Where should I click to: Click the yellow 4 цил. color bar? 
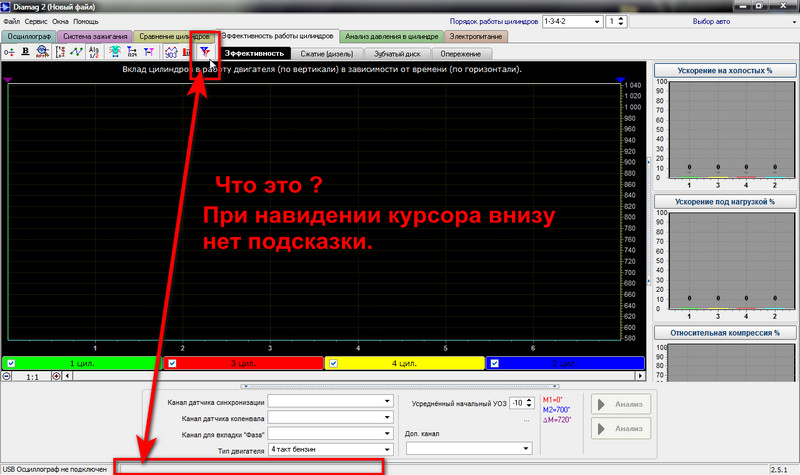click(405, 363)
